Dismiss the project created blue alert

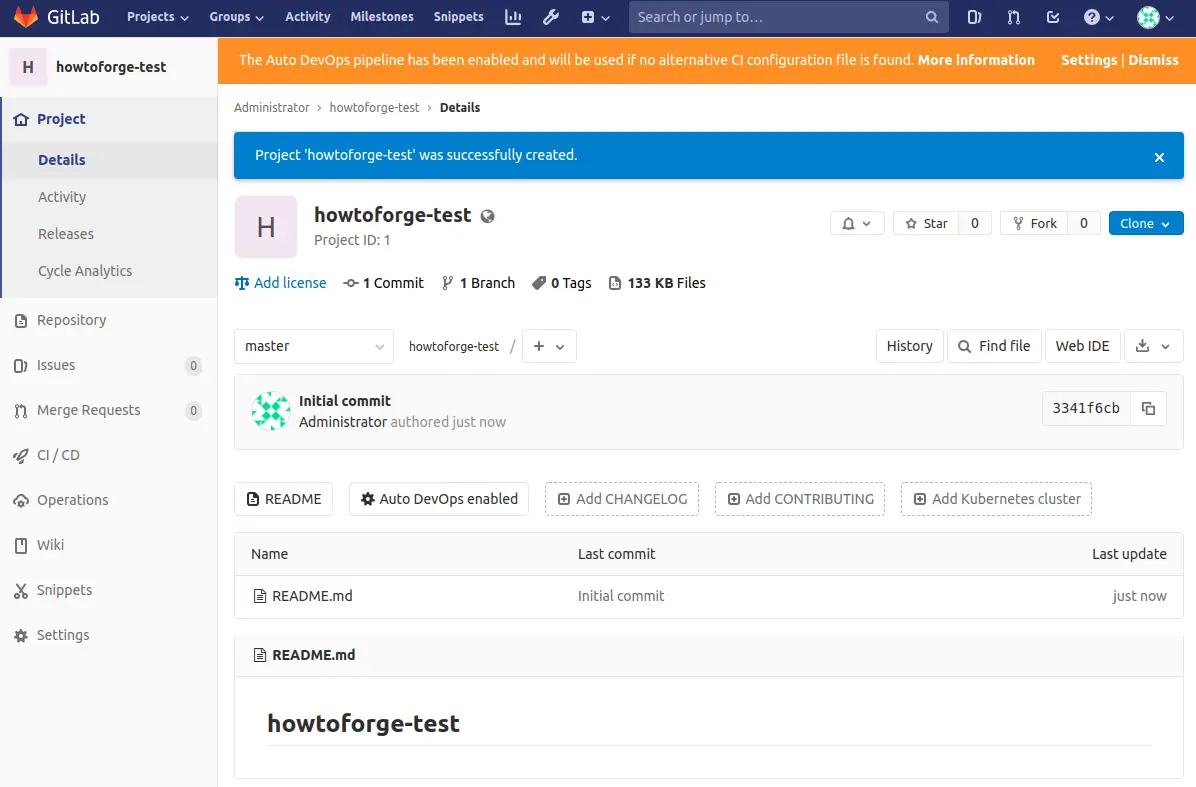(x=1159, y=157)
